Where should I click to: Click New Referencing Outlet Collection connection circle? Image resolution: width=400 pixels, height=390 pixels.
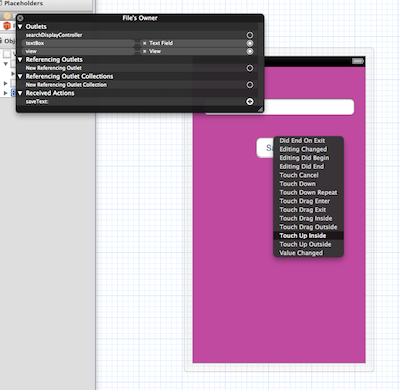(250, 85)
